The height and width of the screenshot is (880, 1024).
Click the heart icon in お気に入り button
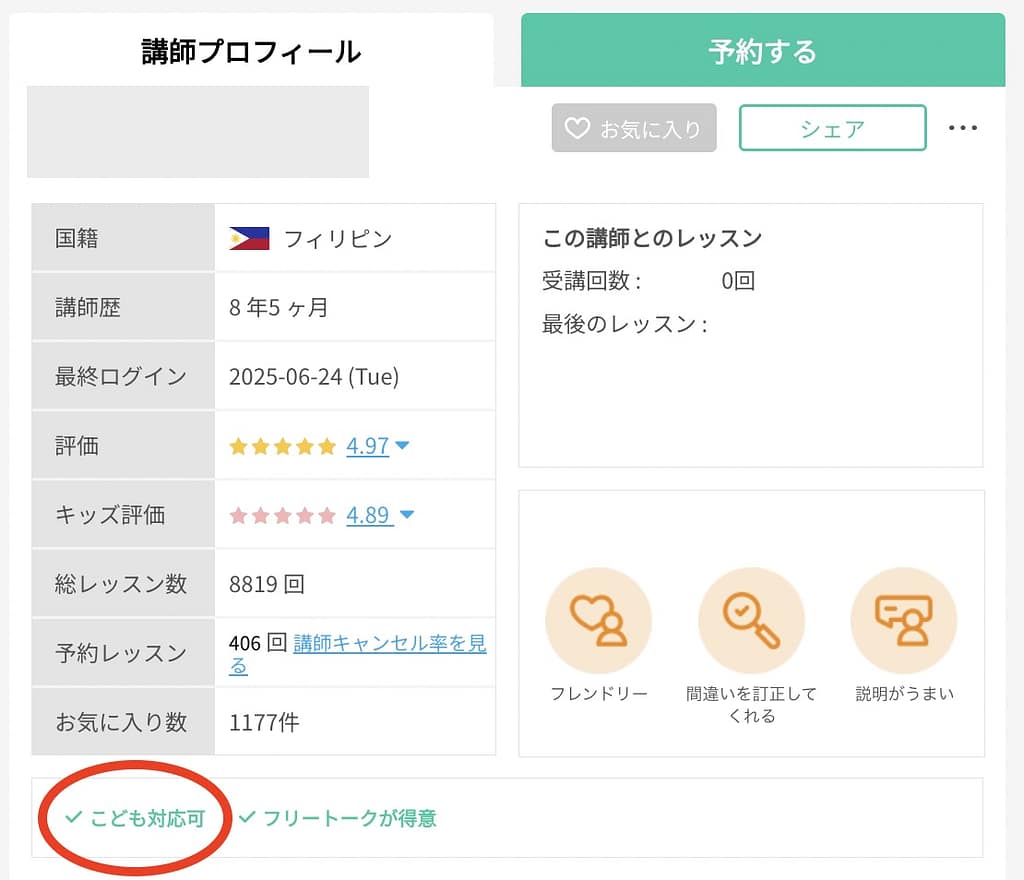click(577, 129)
